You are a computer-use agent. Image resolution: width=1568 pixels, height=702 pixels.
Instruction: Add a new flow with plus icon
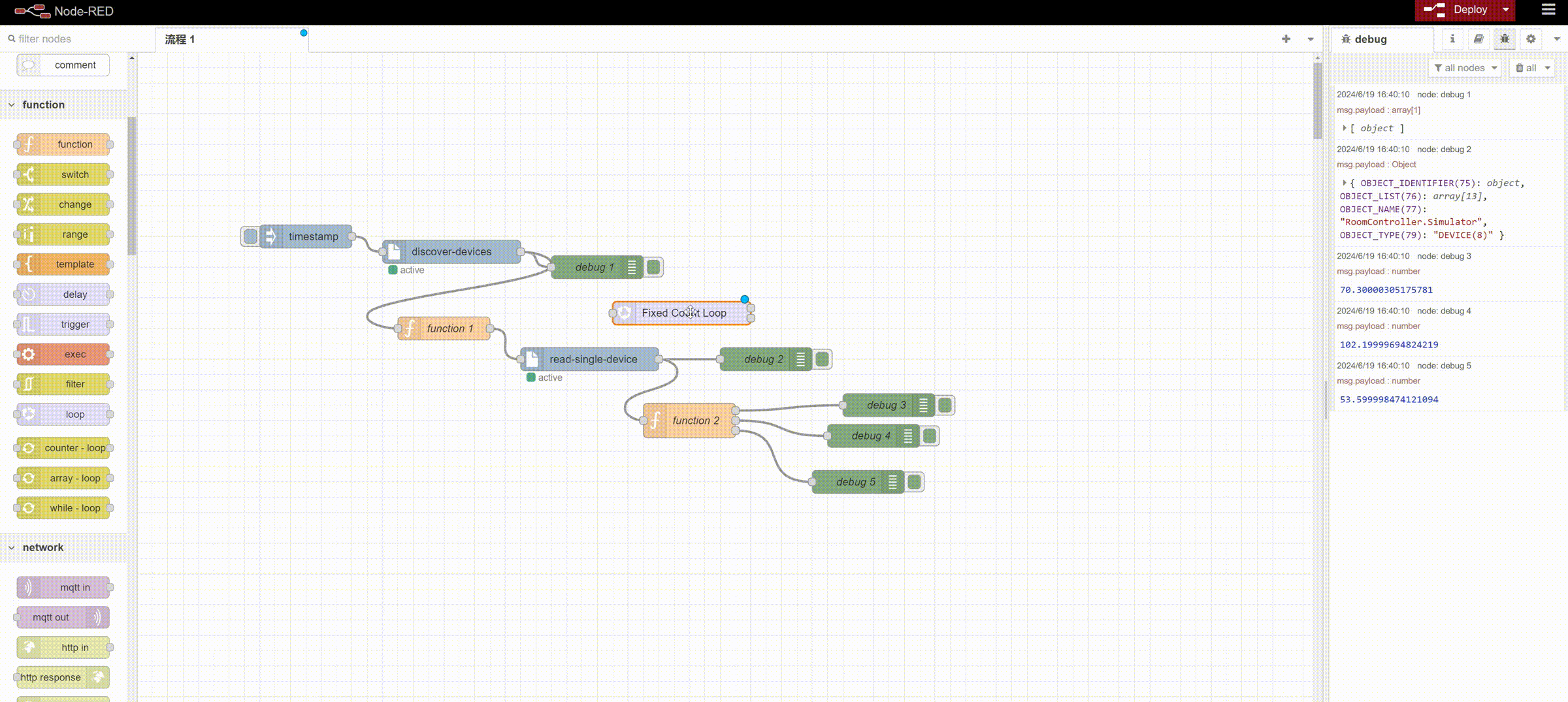pos(1286,39)
